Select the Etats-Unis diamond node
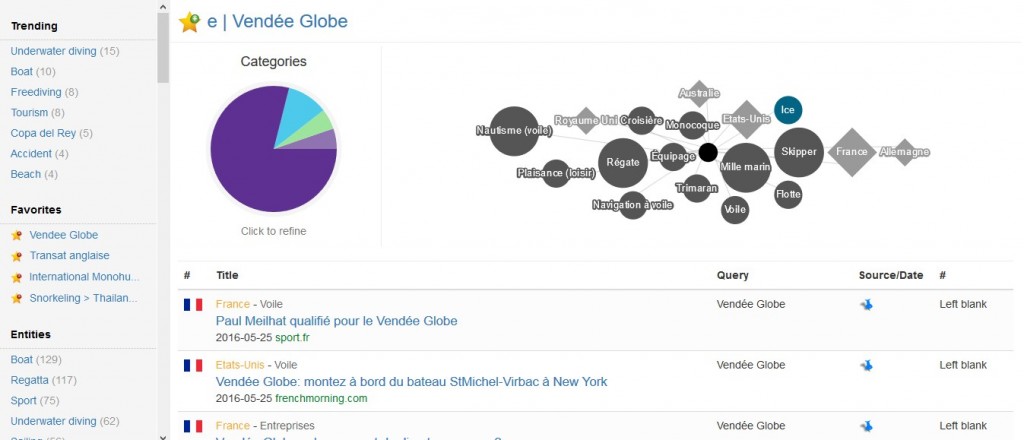Viewport: 1024px width, 440px height. (746, 119)
